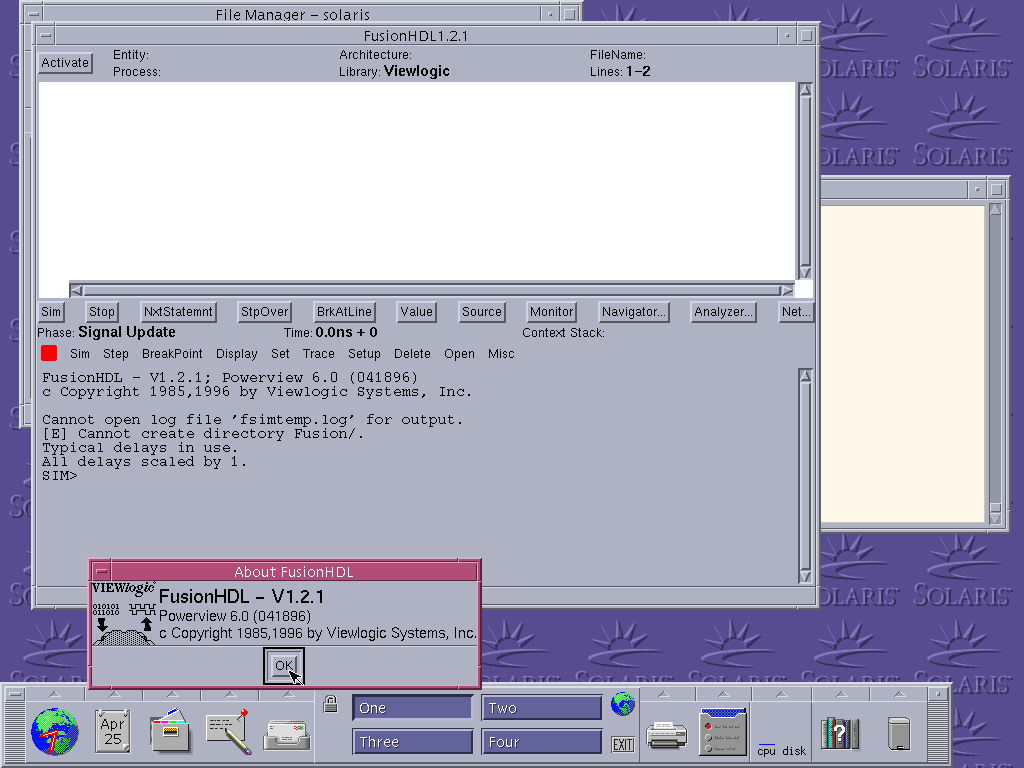Switch to workspace Four
This screenshot has width=1024, height=768.
542,742
